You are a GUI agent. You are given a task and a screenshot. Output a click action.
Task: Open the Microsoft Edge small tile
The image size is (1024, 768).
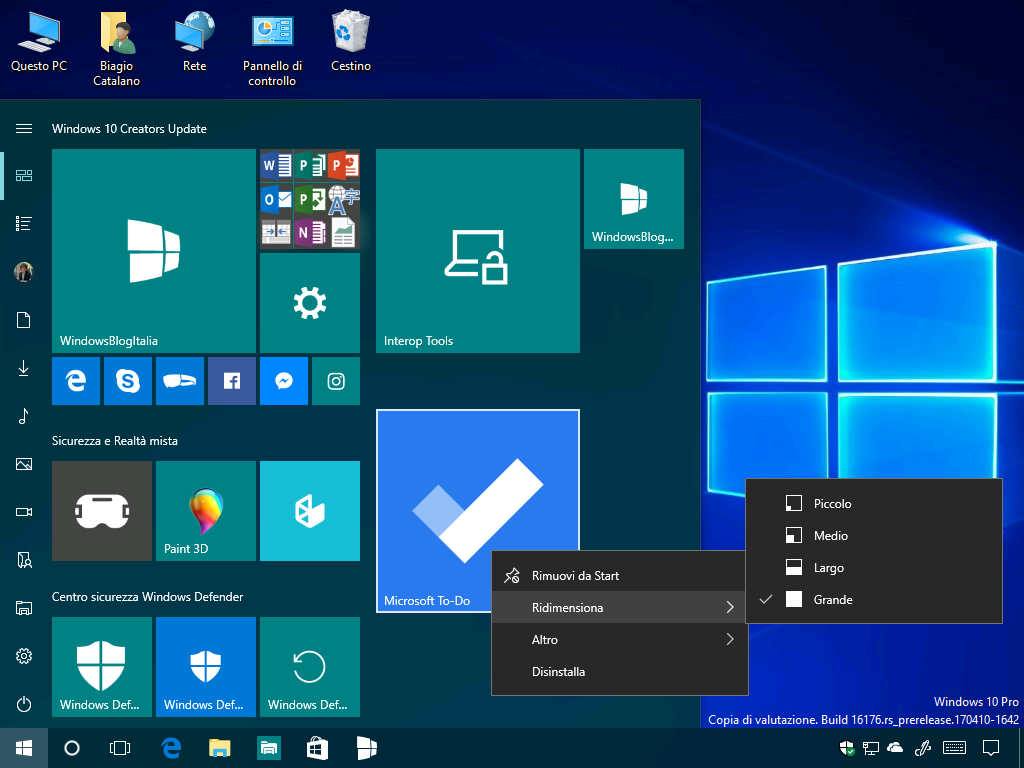pos(76,381)
